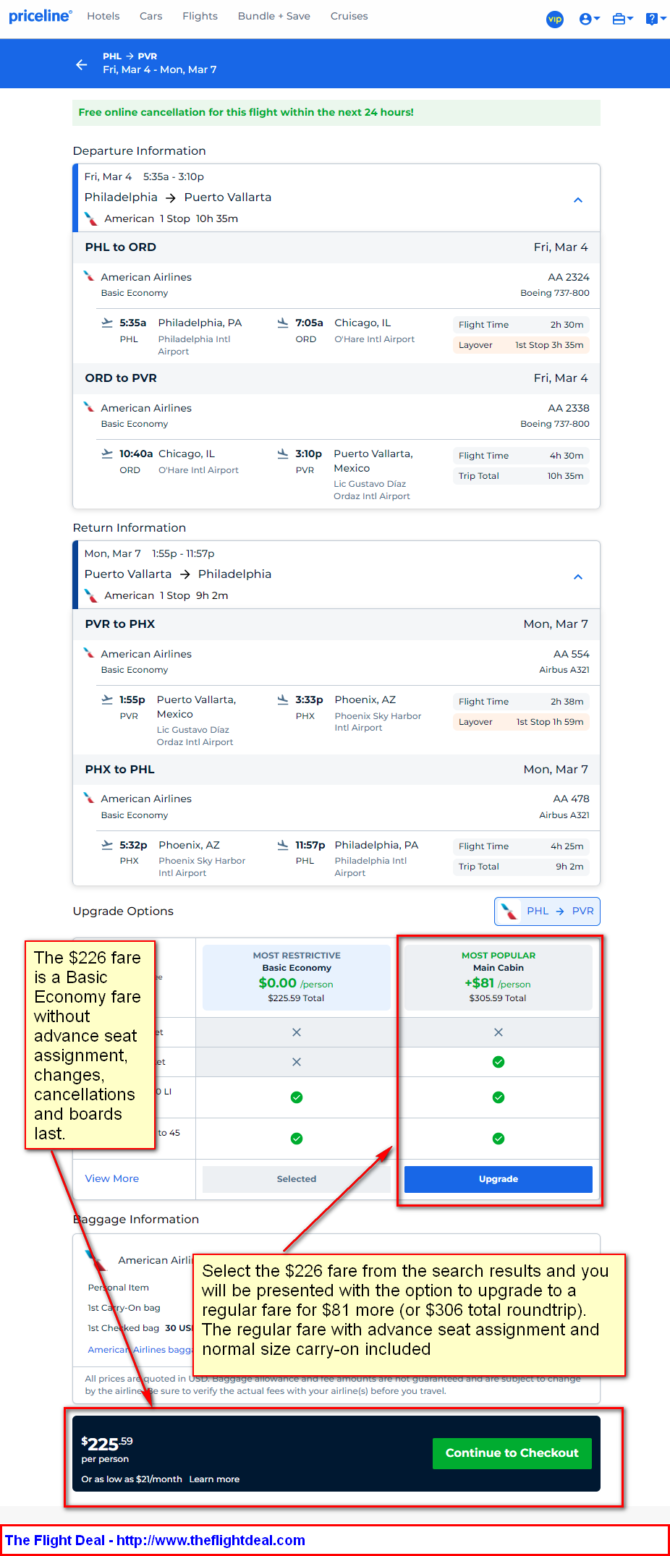
Task: Click the PVR departure plane icon at 1:55p
Action: click(108, 700)
